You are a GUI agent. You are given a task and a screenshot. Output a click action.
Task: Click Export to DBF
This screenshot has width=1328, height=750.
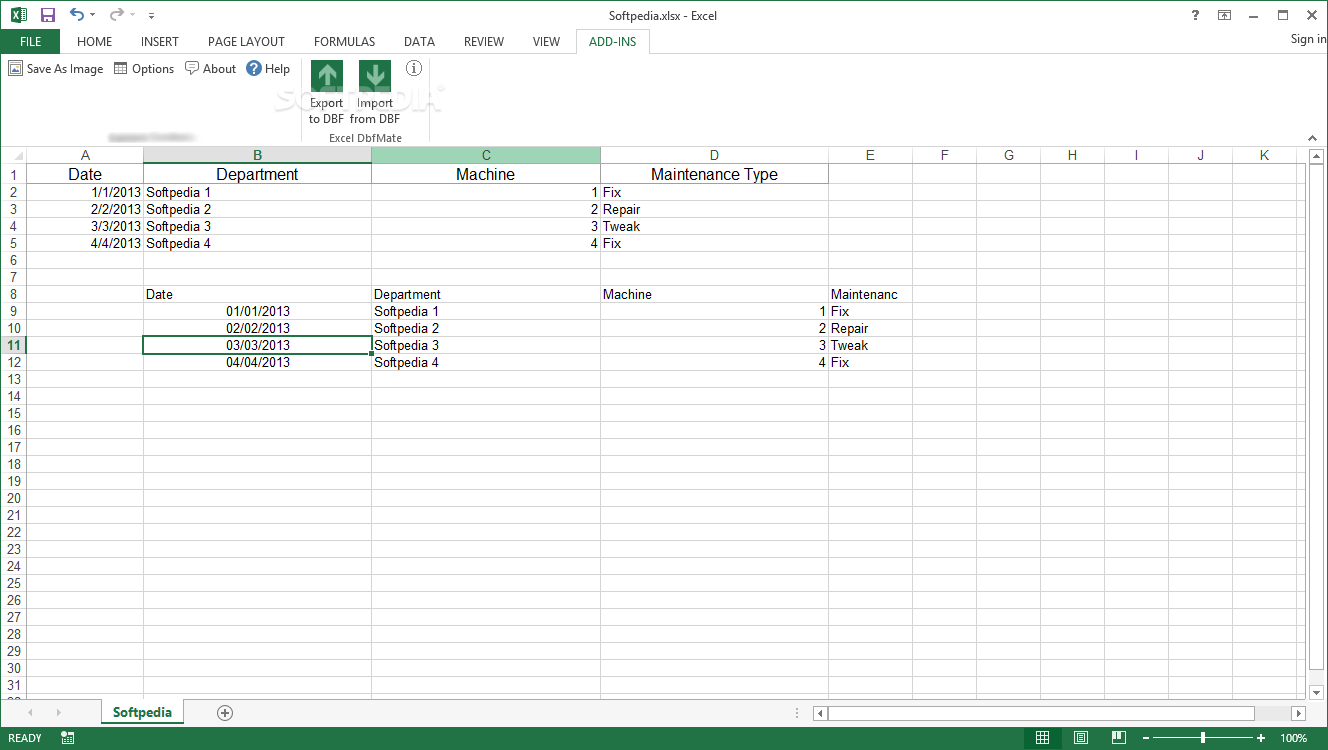point(326,92)
